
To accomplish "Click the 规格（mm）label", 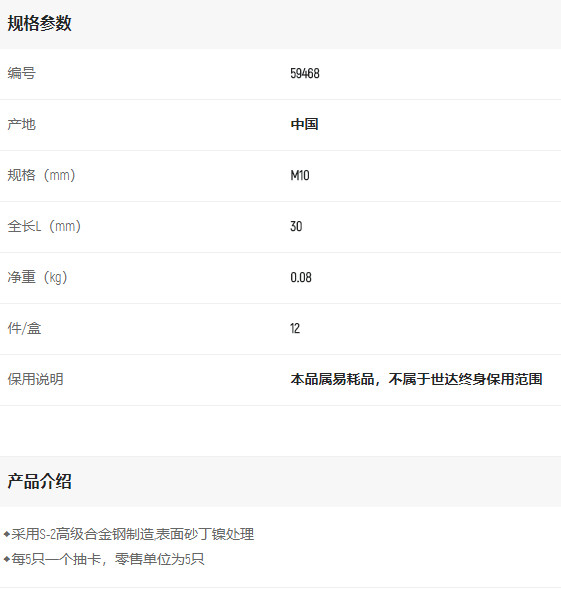I will [42, 175].
